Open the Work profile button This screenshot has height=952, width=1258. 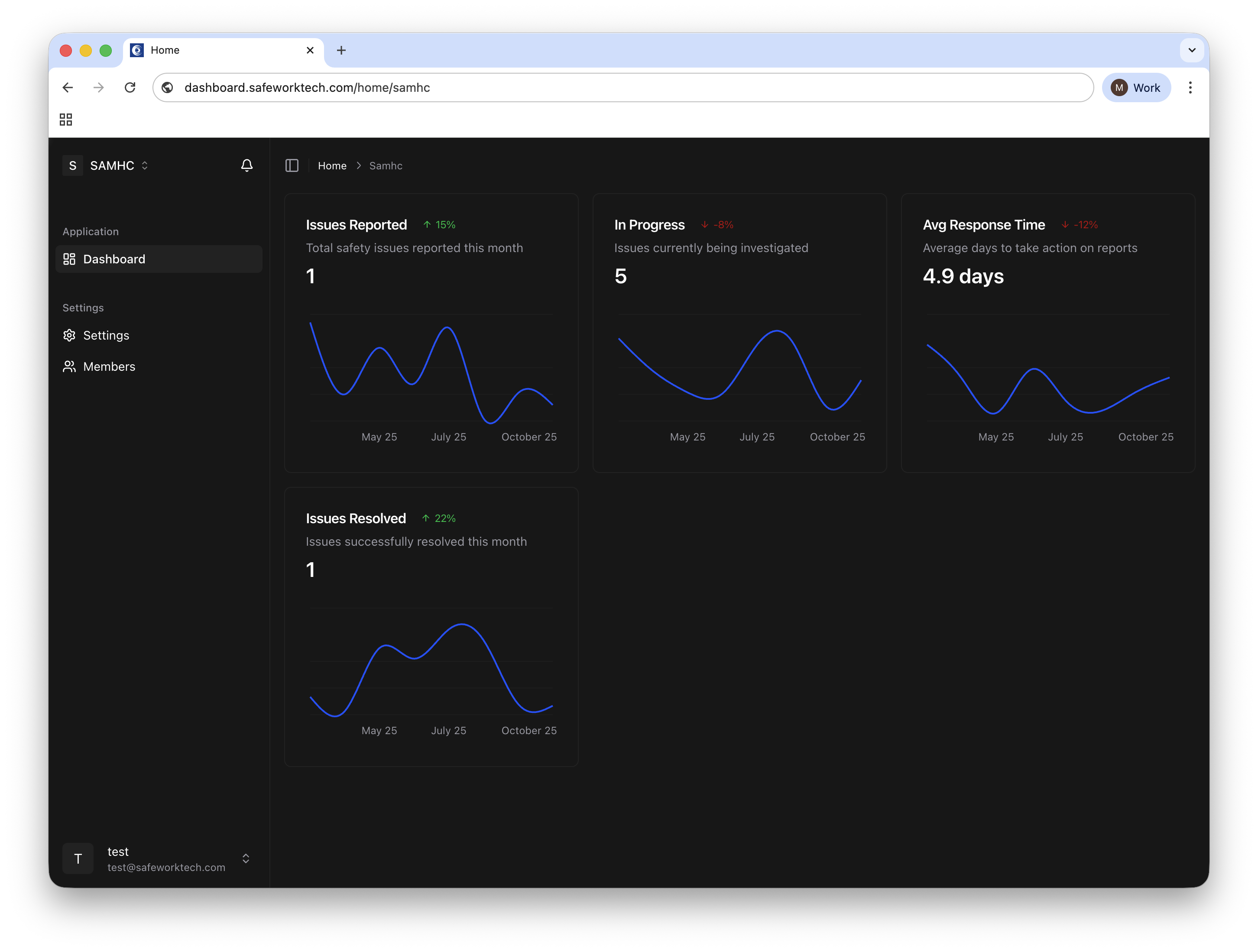pos(1136,87)
